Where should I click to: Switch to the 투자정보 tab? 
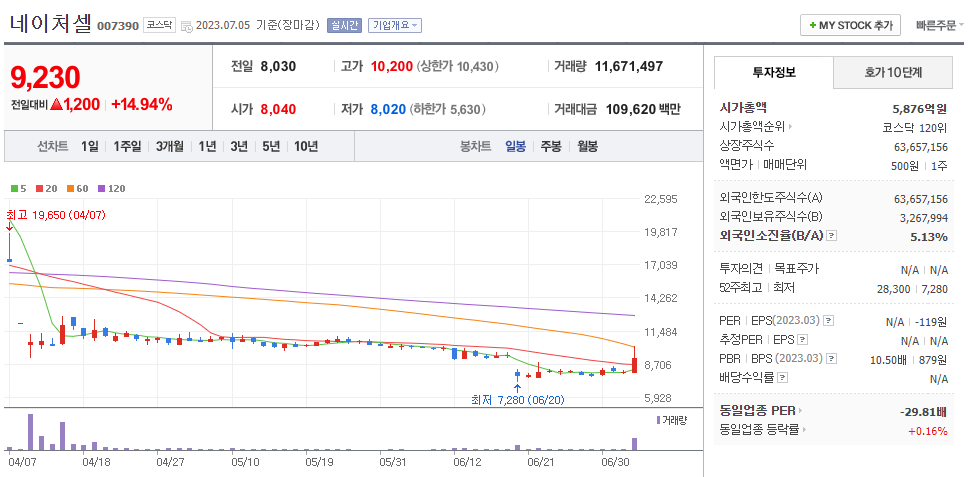click(774, 72)
